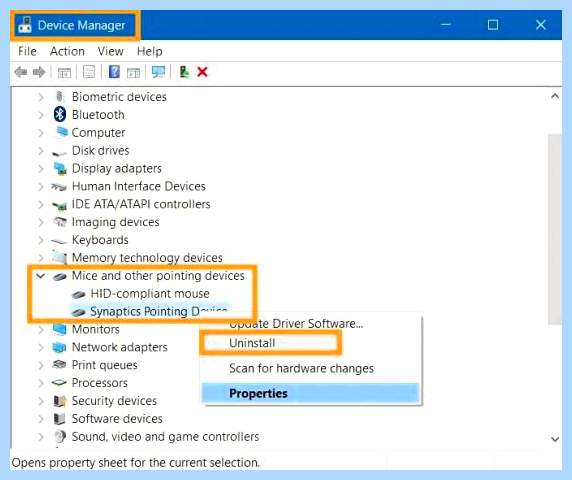572x480 pixels.
Task: Click the scrollbar up arrow
Action: (555, 96)
